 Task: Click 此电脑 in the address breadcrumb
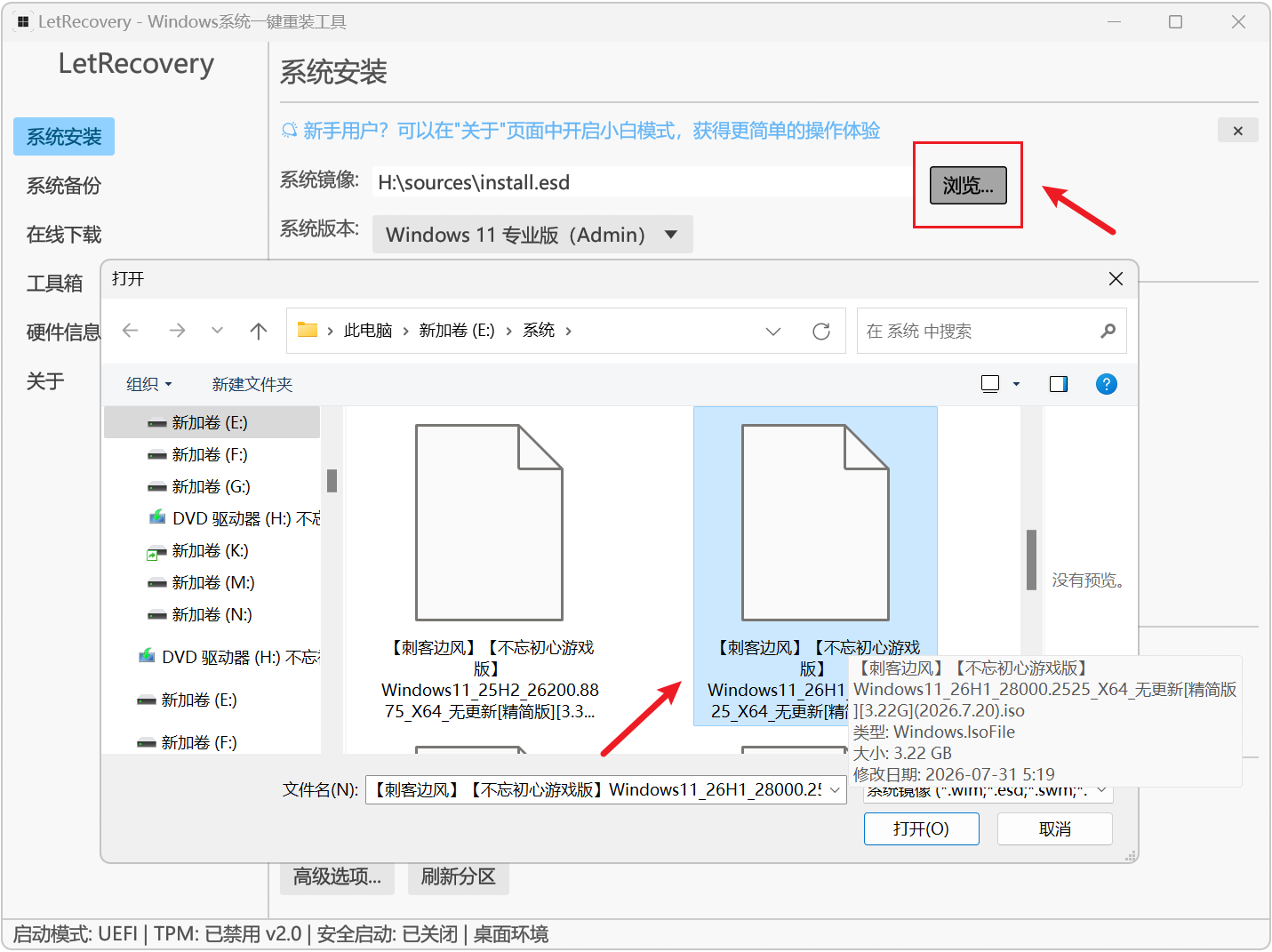coord(368,331)
